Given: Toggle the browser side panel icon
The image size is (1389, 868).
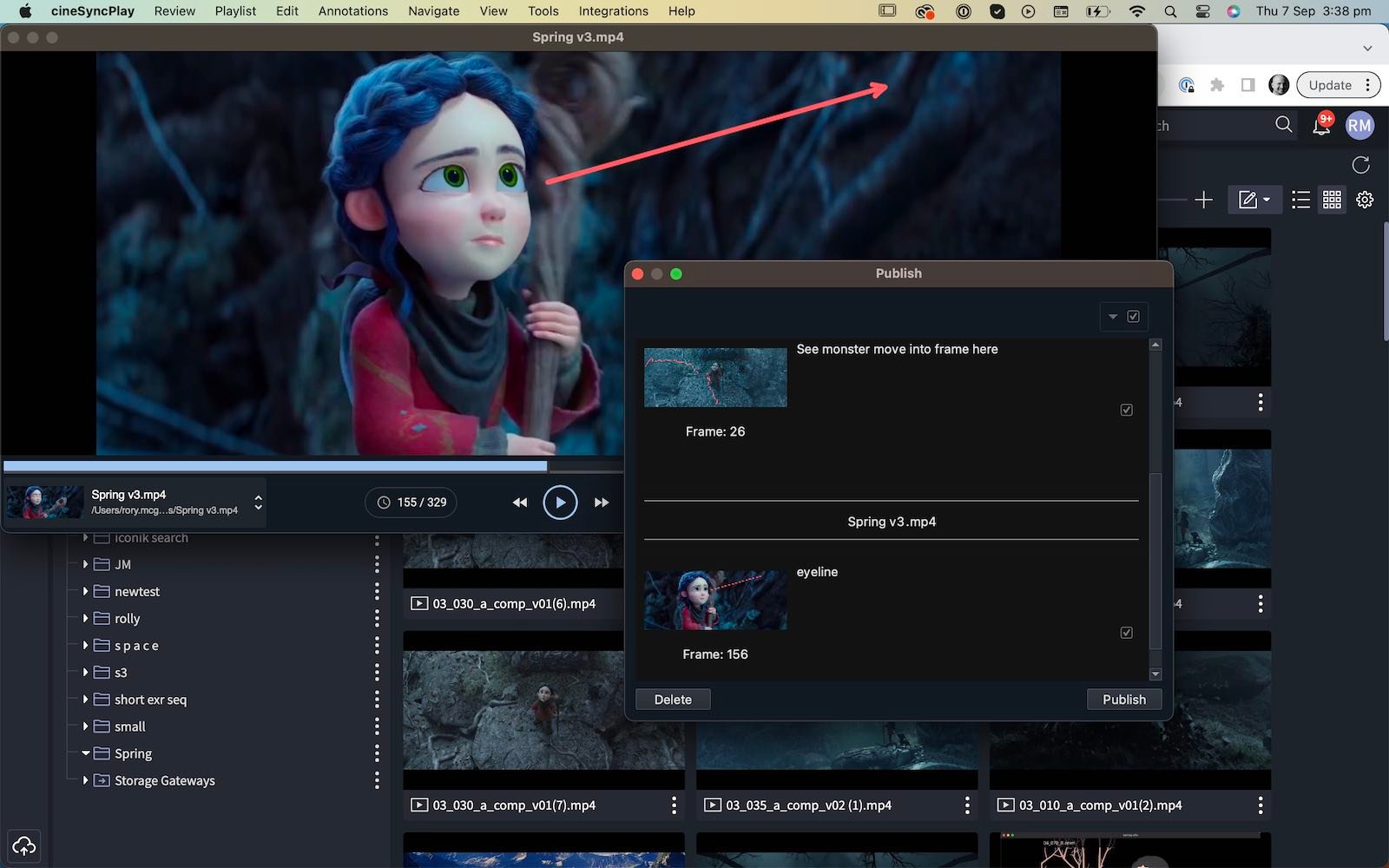Looking at the screenshot, I should pos(1247,85).
